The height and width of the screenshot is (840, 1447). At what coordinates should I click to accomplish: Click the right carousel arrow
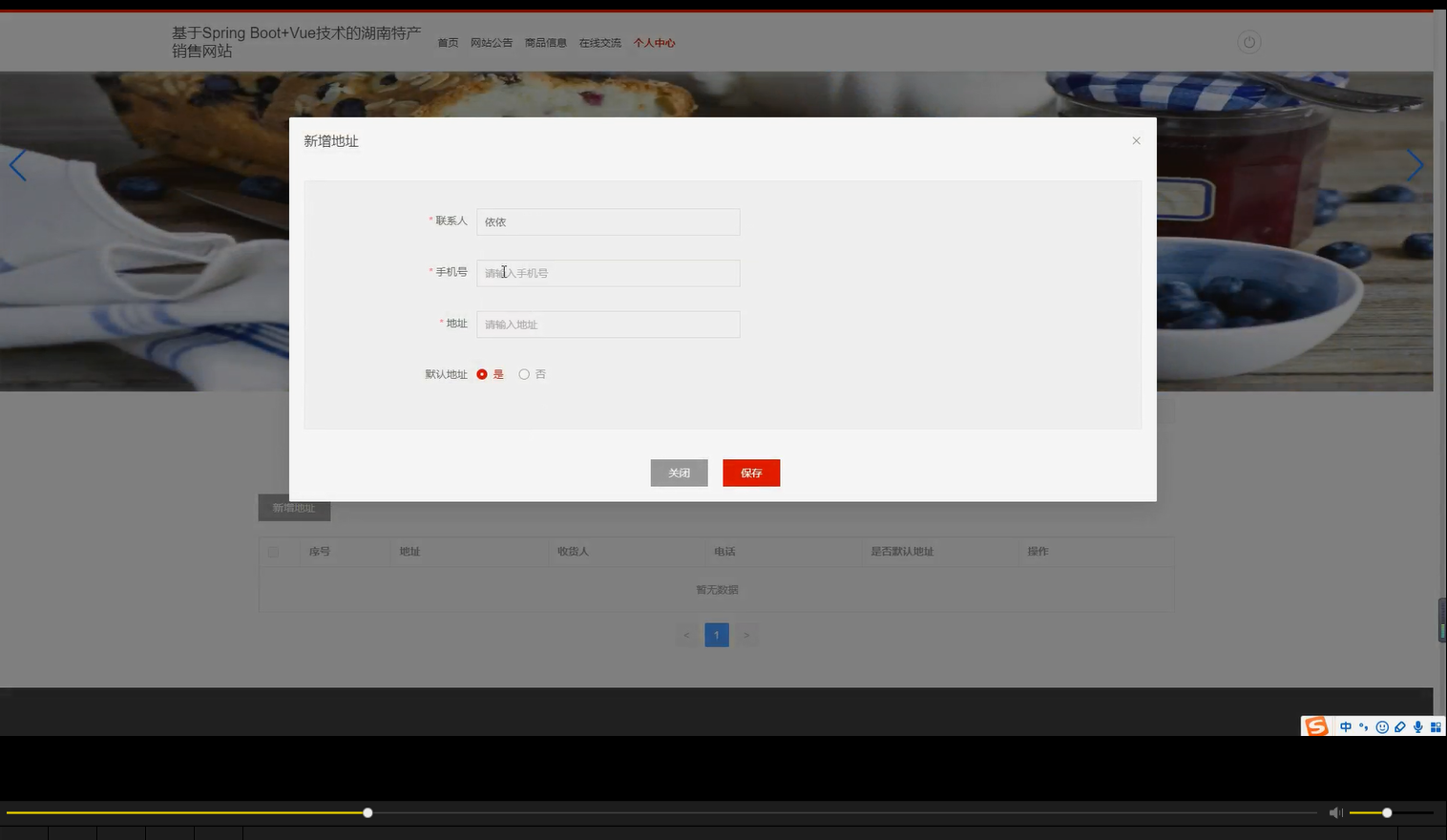tap(1416, 164)
